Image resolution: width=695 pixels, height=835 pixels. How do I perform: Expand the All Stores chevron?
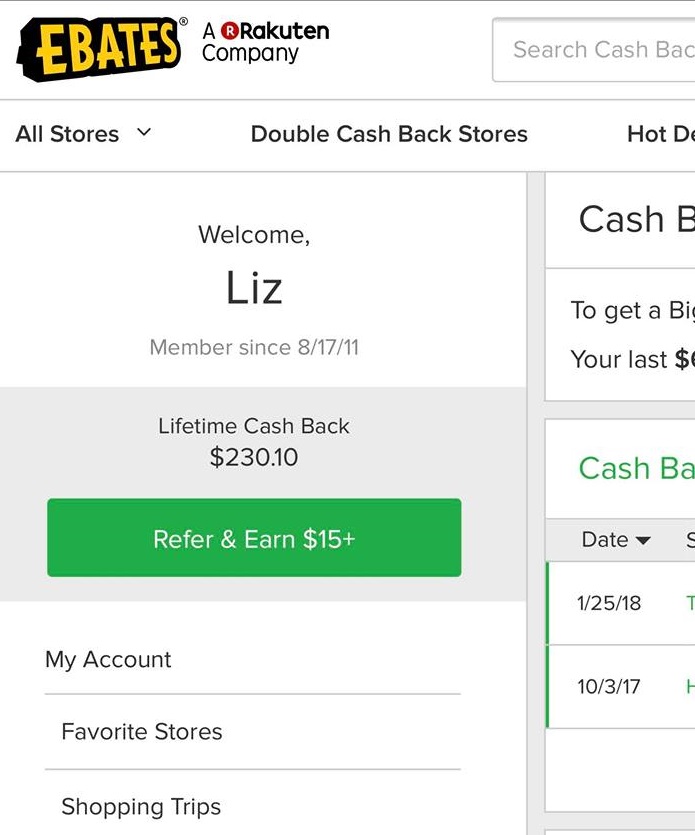click(144, 132)
